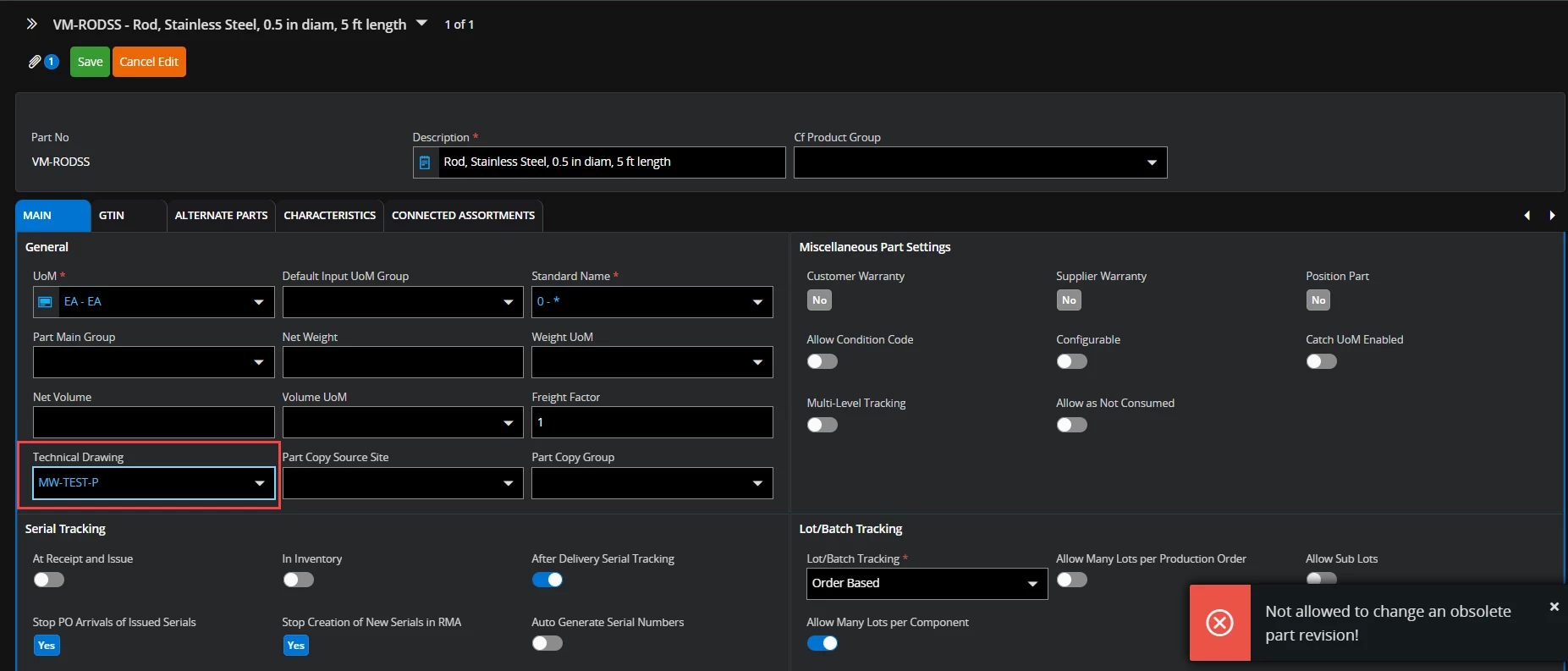Click the Cancel Edit button
The height and width of the screenshot is (671, 1568).
(149, 62)
